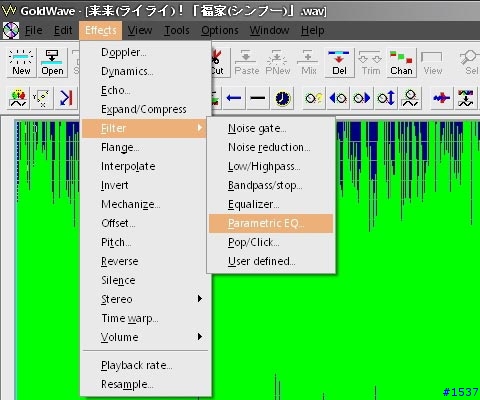Click the circles with question mark icon
480x400 pixels.
tap(314, 98)
